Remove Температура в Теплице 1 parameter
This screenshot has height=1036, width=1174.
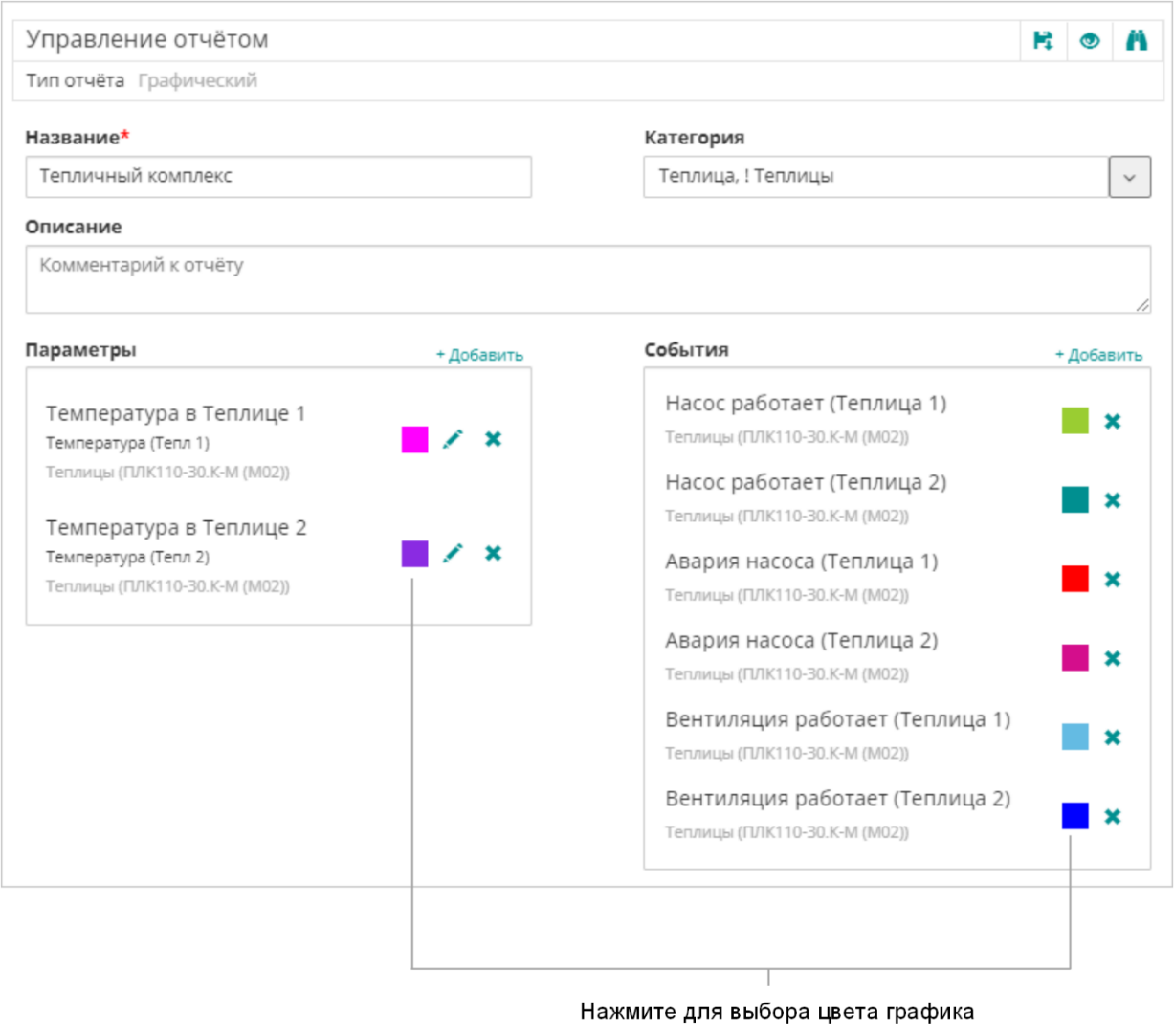tap(493, 439)
